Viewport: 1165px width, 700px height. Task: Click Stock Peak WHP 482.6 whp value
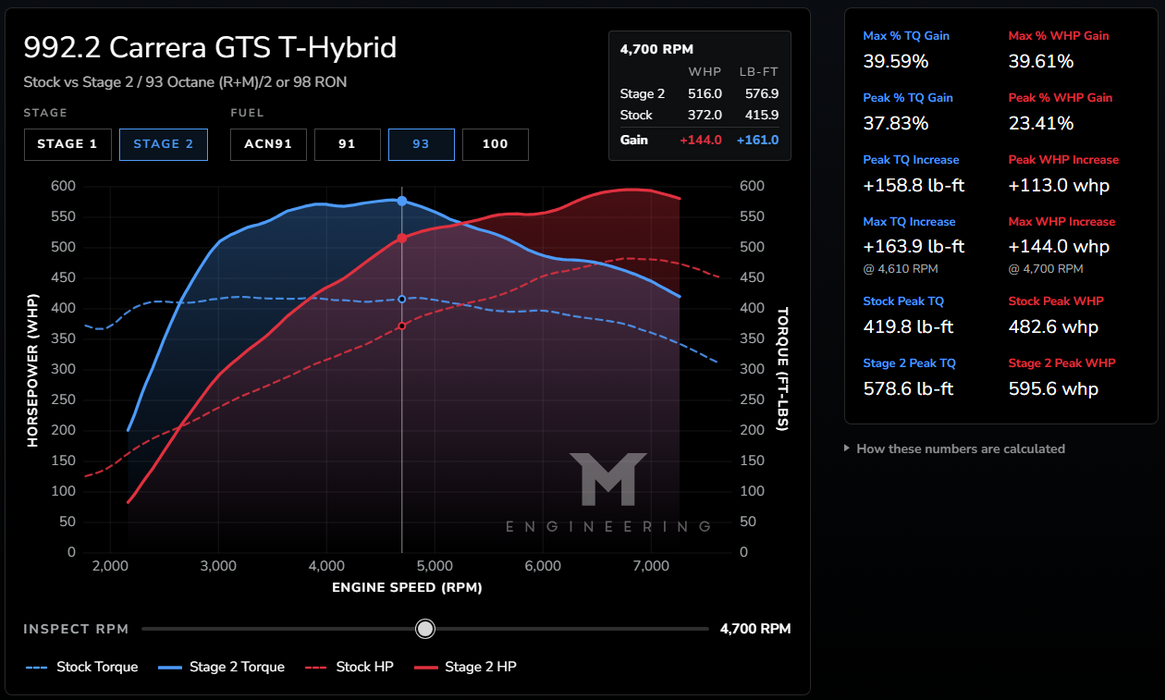point(1054,327)
